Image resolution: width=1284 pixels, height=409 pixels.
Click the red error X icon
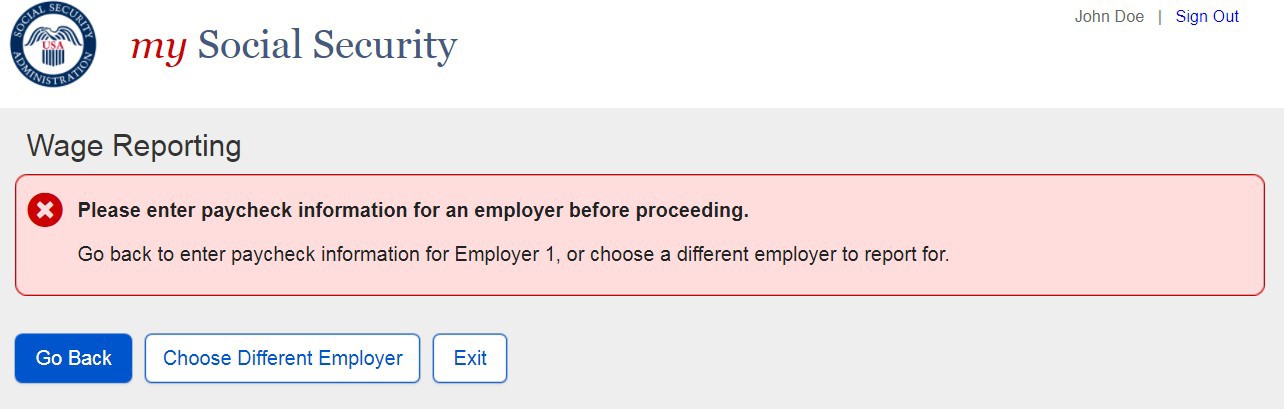click(x=45, y=210)
